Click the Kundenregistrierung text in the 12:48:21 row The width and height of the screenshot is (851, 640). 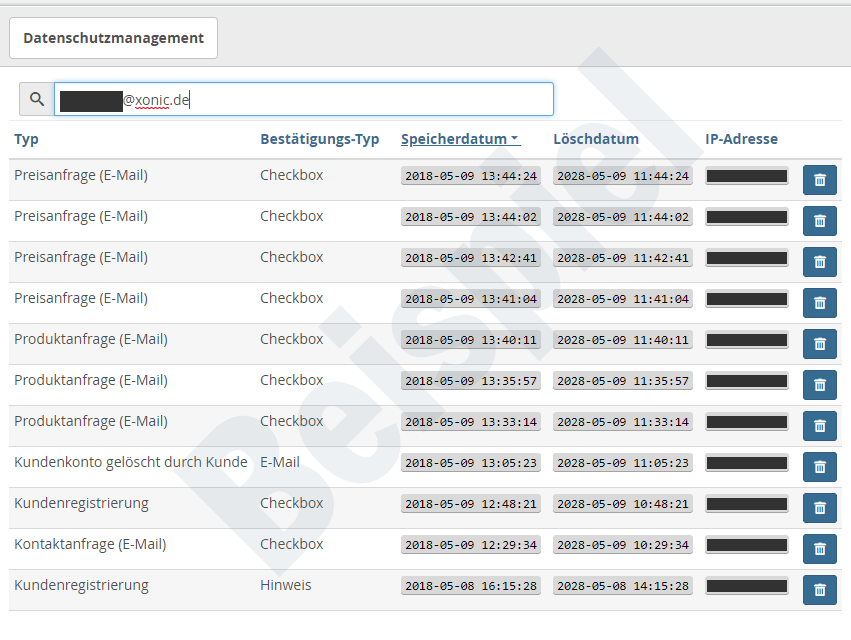tap(81, 504)
